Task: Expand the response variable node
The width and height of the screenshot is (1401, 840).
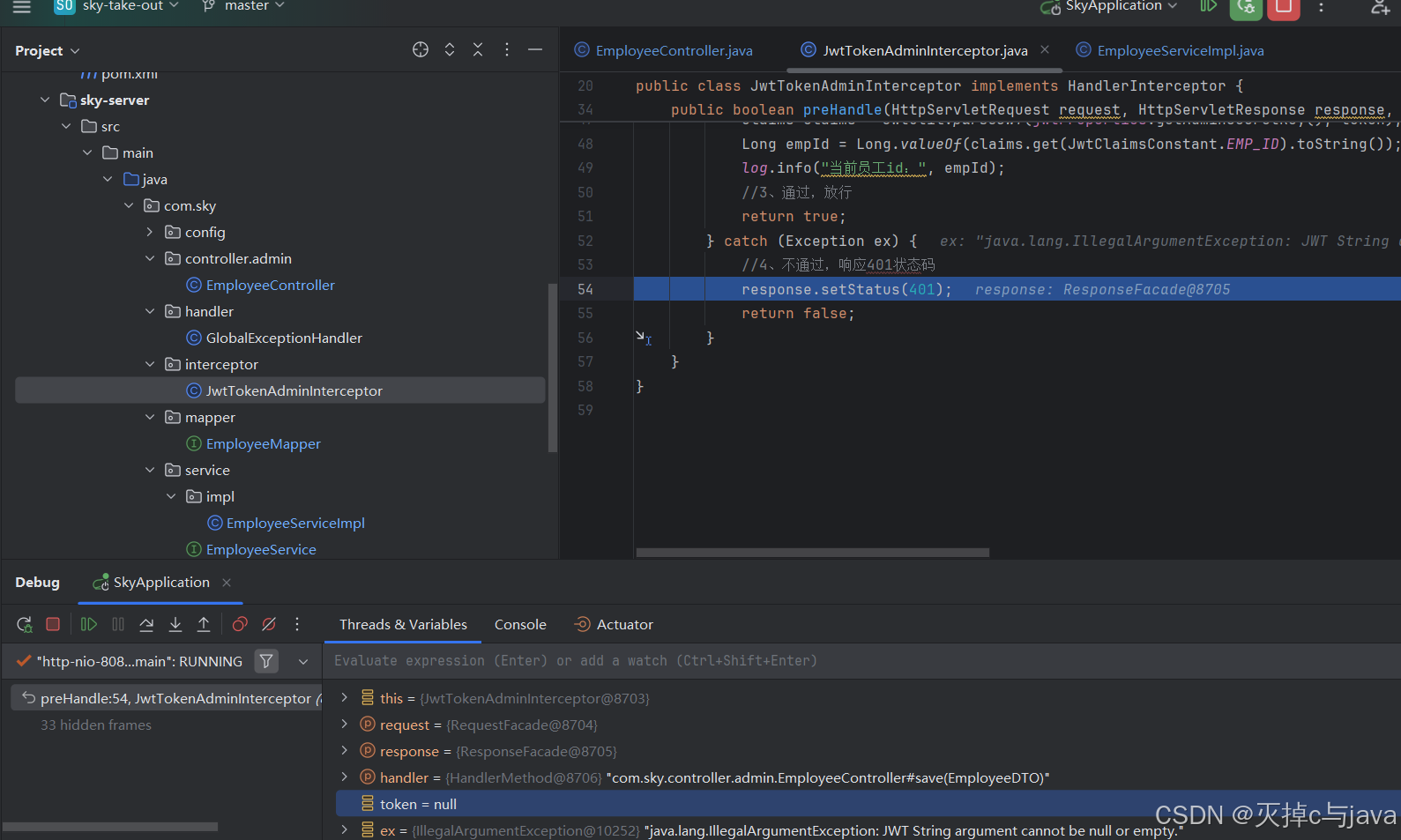Action: 345,750
